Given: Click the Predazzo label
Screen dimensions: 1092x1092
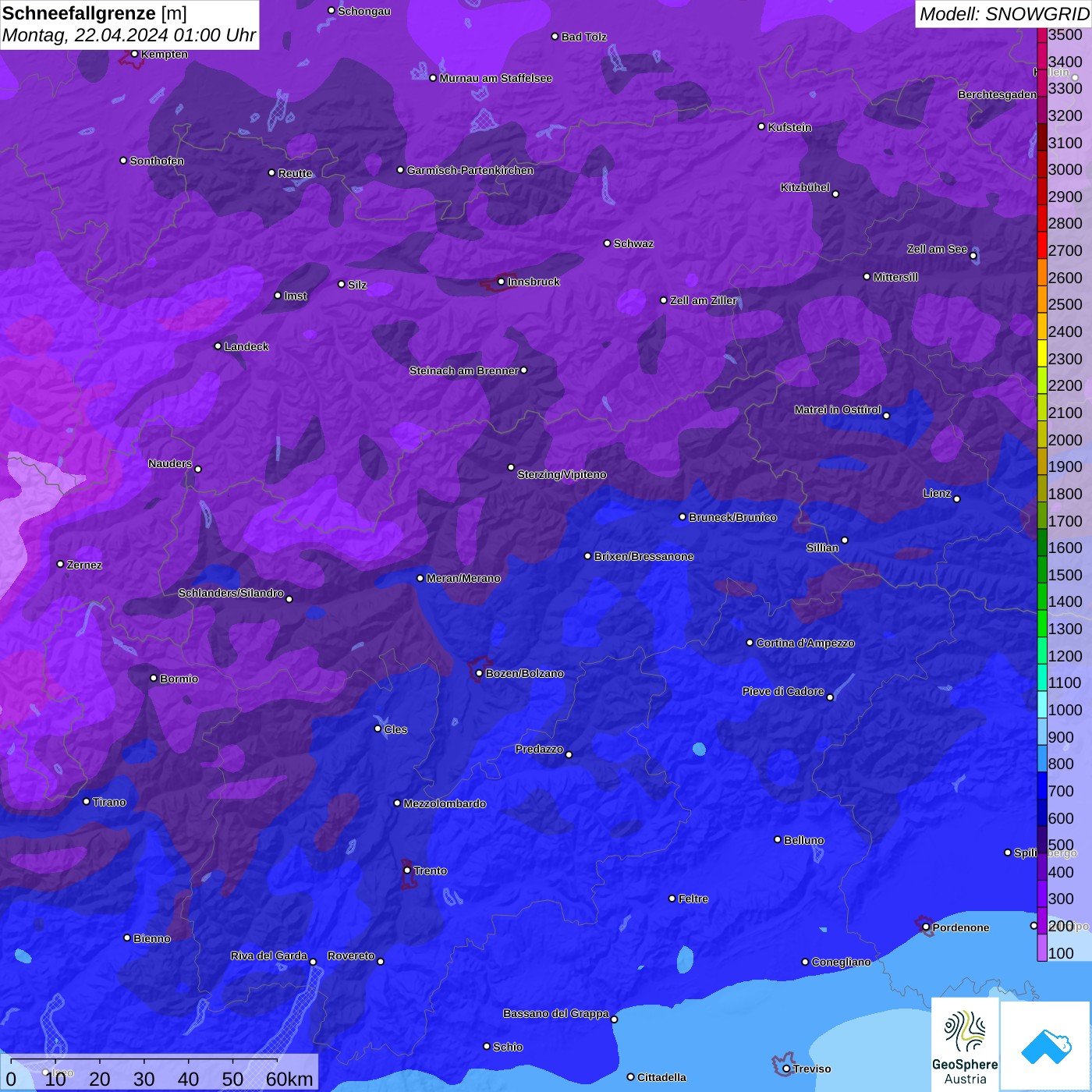Looking at the screenshot, I should pos(539,749).
